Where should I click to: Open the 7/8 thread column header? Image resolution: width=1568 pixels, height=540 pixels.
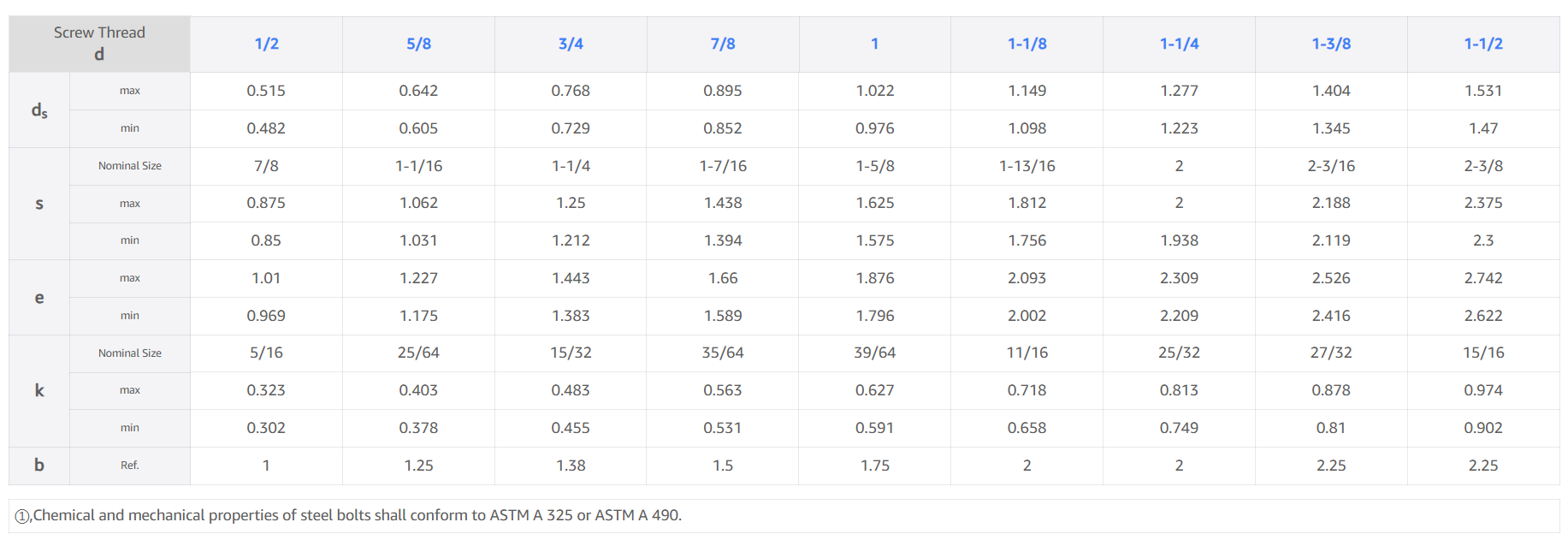(723, 44)
